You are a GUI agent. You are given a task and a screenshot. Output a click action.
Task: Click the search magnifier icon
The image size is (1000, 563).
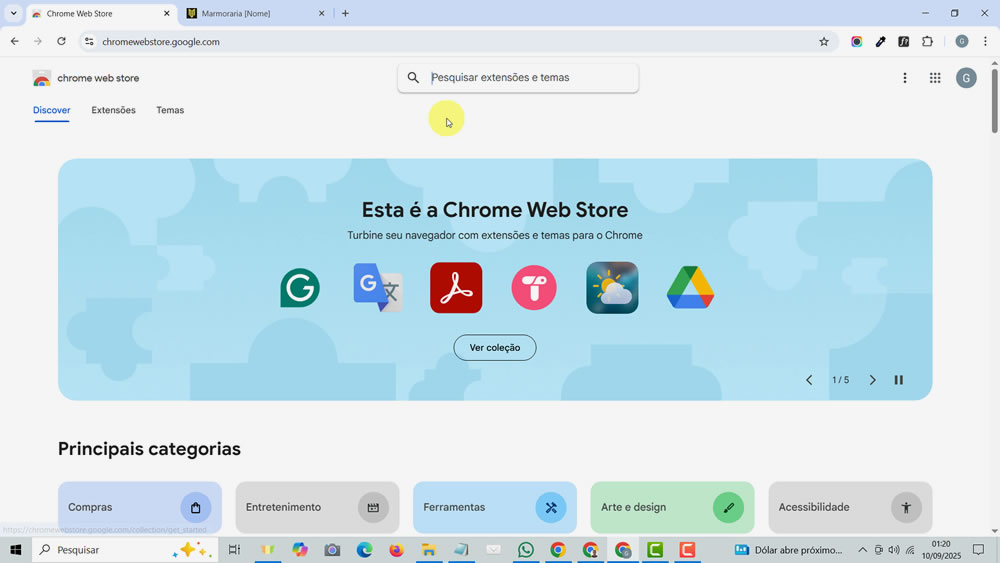click(x=413, y=78)
